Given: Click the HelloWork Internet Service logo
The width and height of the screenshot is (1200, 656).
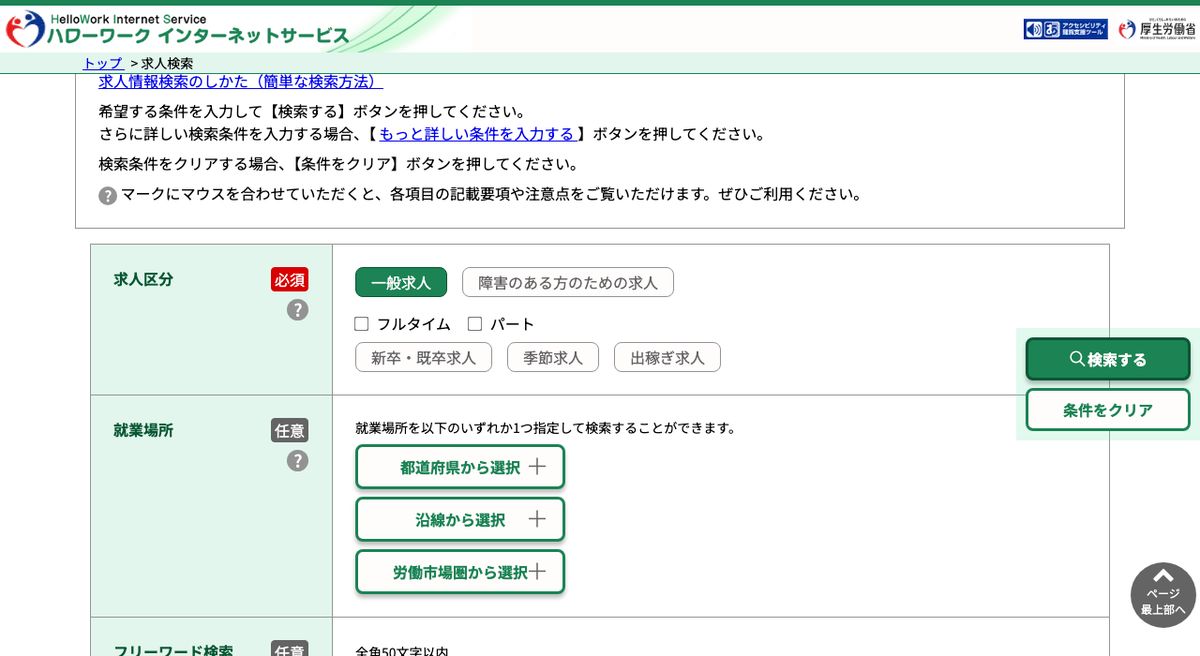Looking at the screenshot, I should (178, 30).
